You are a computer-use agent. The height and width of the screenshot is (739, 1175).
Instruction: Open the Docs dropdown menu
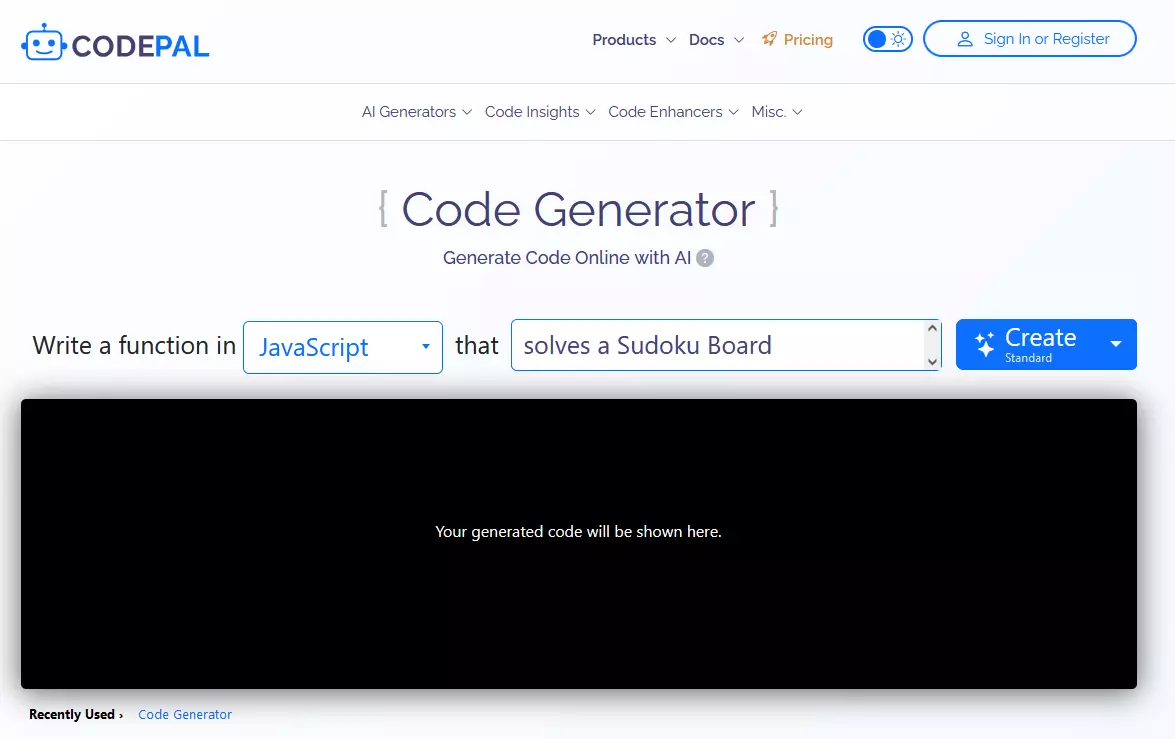pos(716,40)
